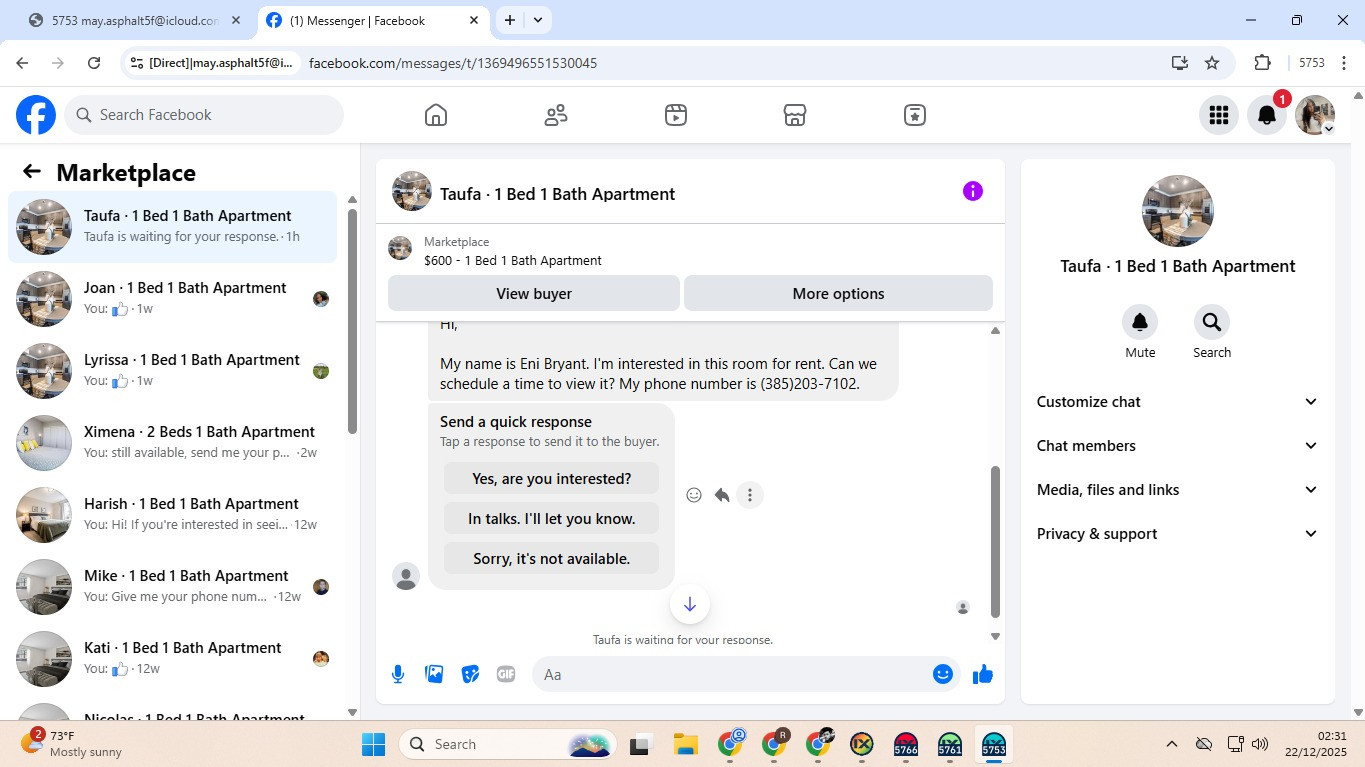The image size is (1365, 767).
Task: Search within the Taufa conversation
Action: click(1212, 322)
